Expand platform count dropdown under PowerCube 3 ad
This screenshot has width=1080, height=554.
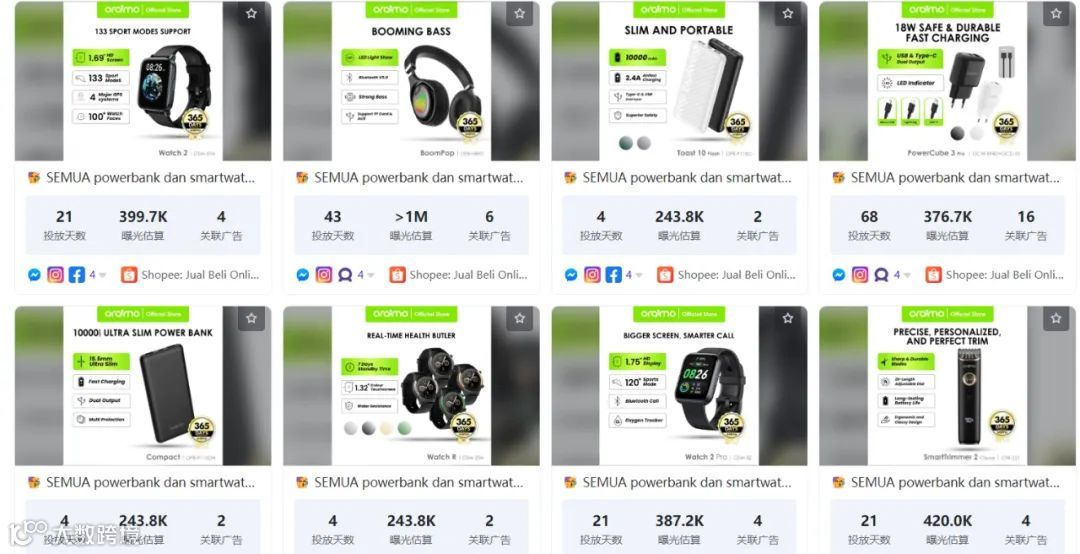coord(902,275)
